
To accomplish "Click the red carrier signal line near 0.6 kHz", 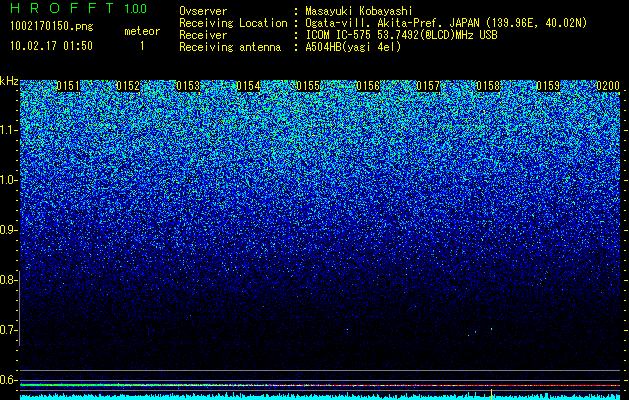I will pos(320,386).
